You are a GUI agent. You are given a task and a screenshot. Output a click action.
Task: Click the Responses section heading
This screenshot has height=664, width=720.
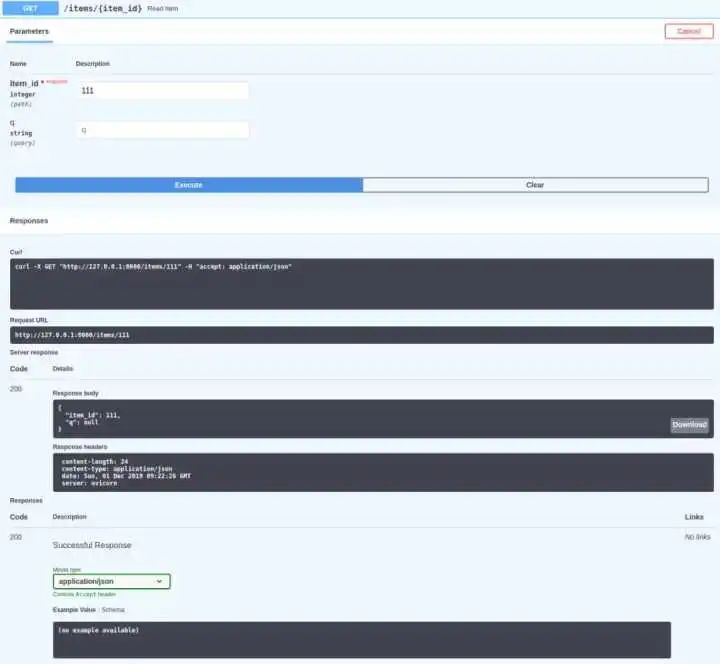click(29, 221)
